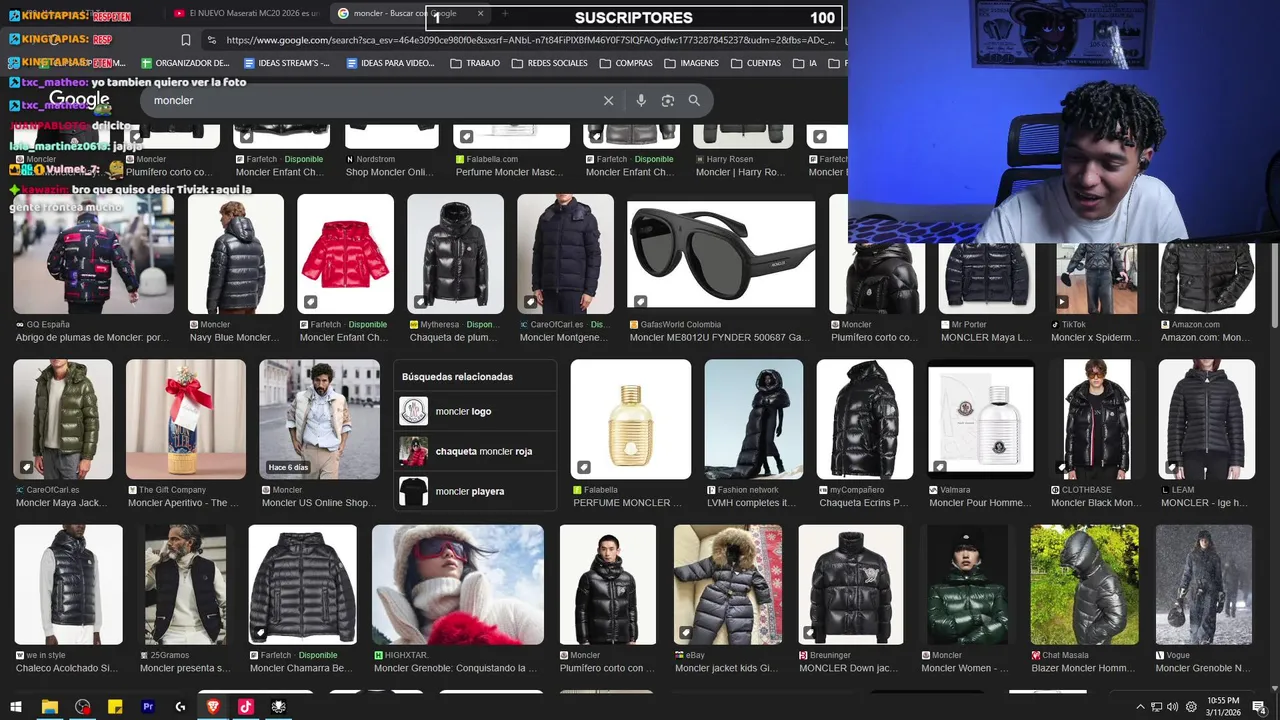The width and height of the screenshot is (1280, 720).
Task: Open the eBay Moncler jacket kids image
Action: coord(728,585)
